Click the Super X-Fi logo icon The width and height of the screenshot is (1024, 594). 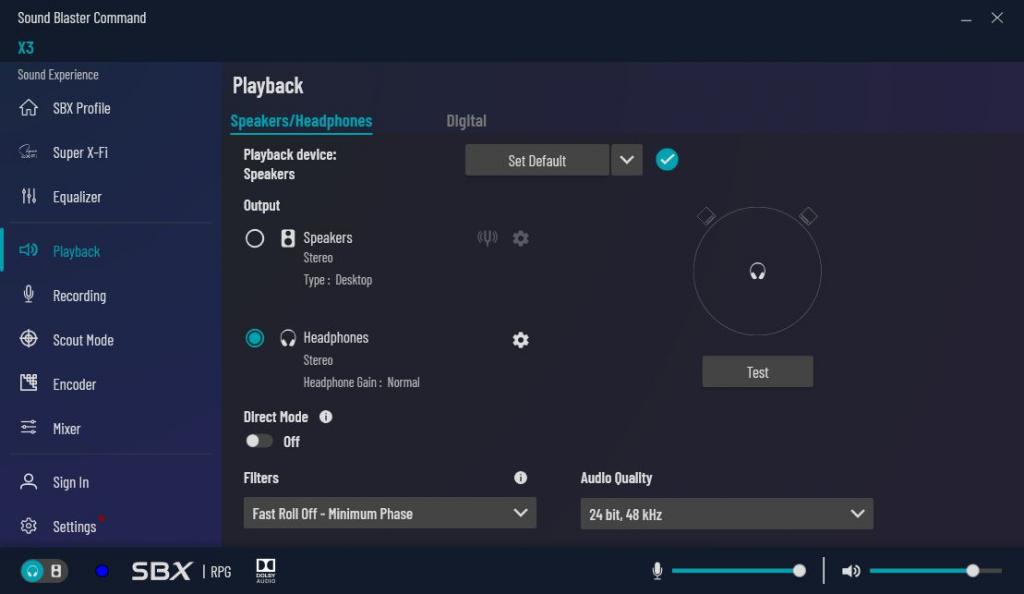(28, 152)
